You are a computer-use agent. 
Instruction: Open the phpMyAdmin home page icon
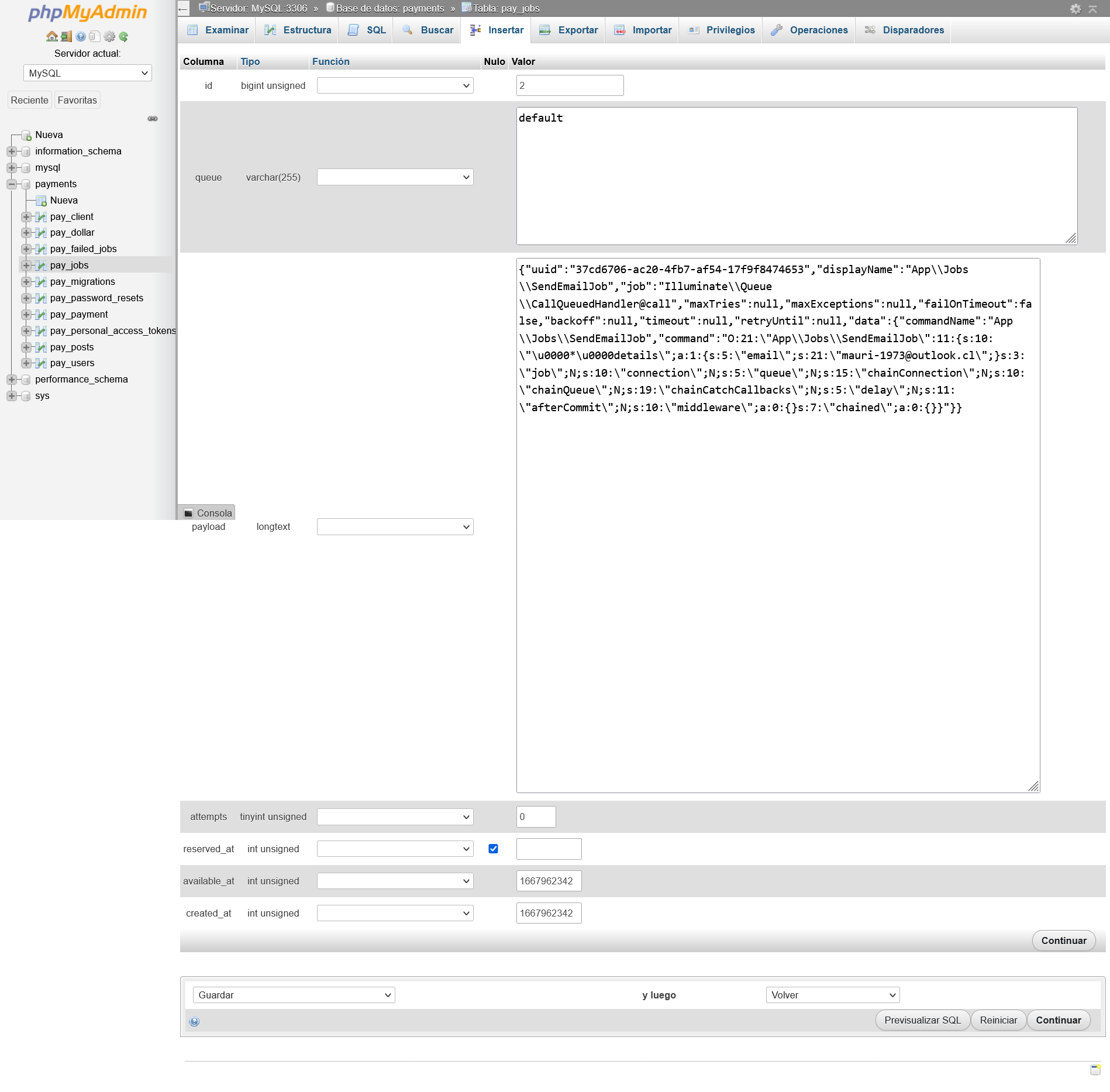[x=52, y=36]
